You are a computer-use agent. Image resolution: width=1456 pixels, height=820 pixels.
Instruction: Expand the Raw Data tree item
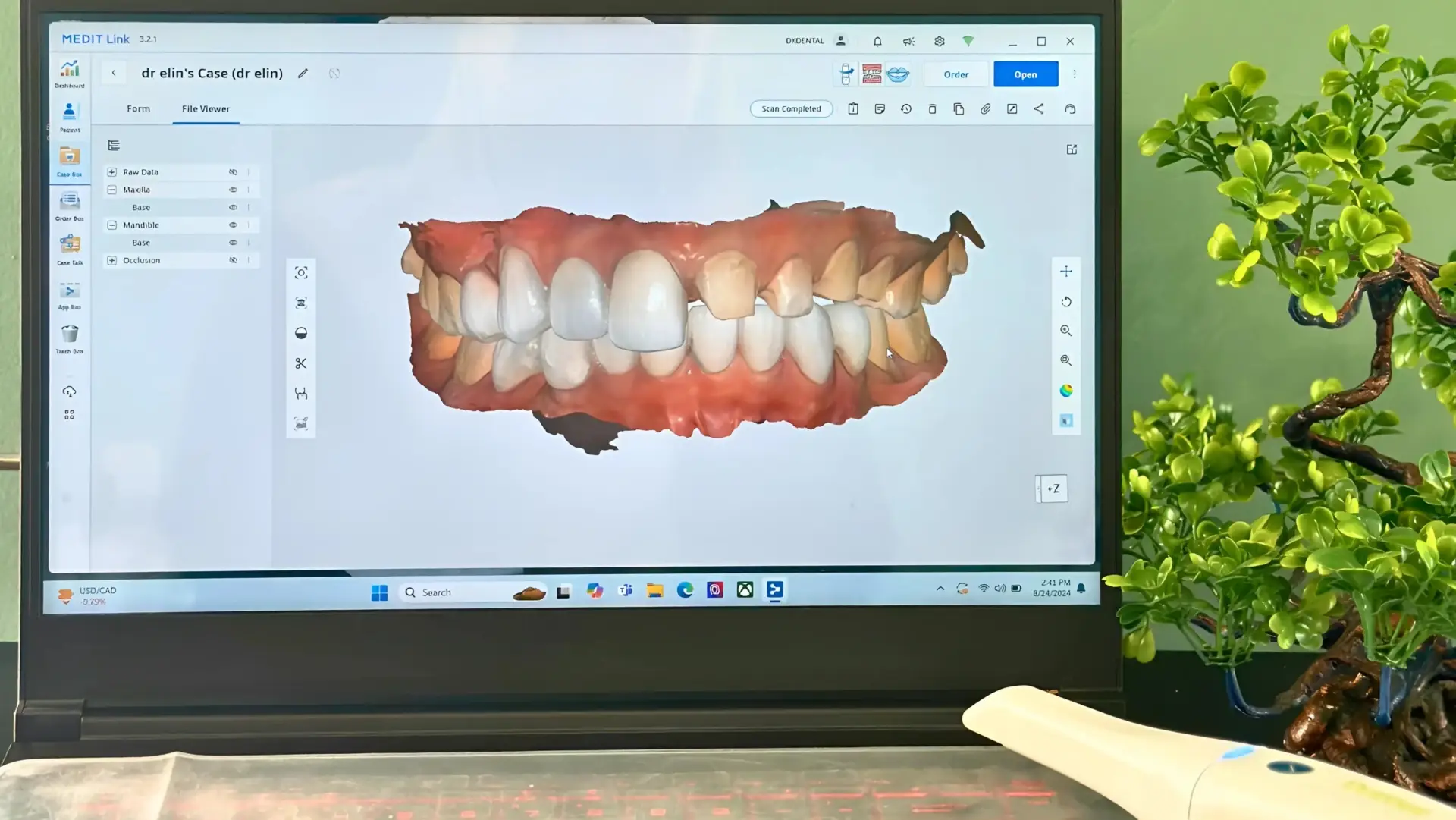click(111, 171)
